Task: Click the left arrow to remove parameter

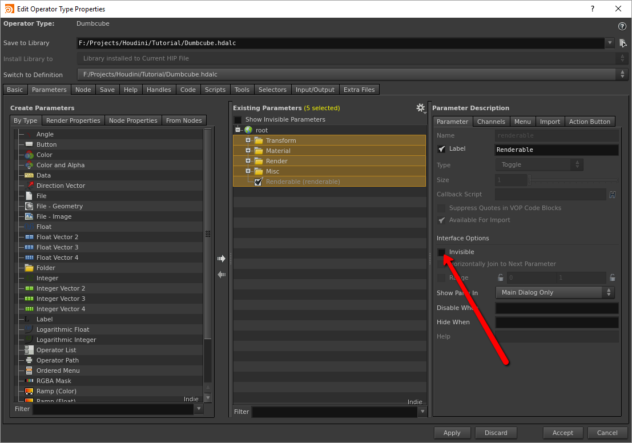Action: [221, 274]
